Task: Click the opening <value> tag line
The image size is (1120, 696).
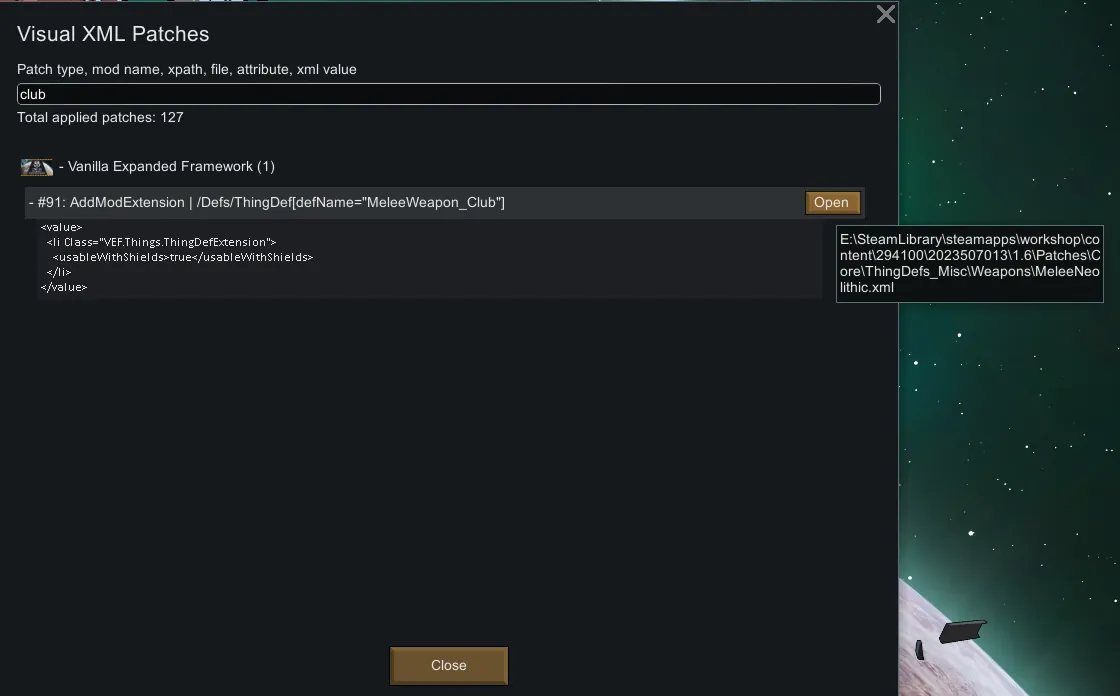Action: 62,228
